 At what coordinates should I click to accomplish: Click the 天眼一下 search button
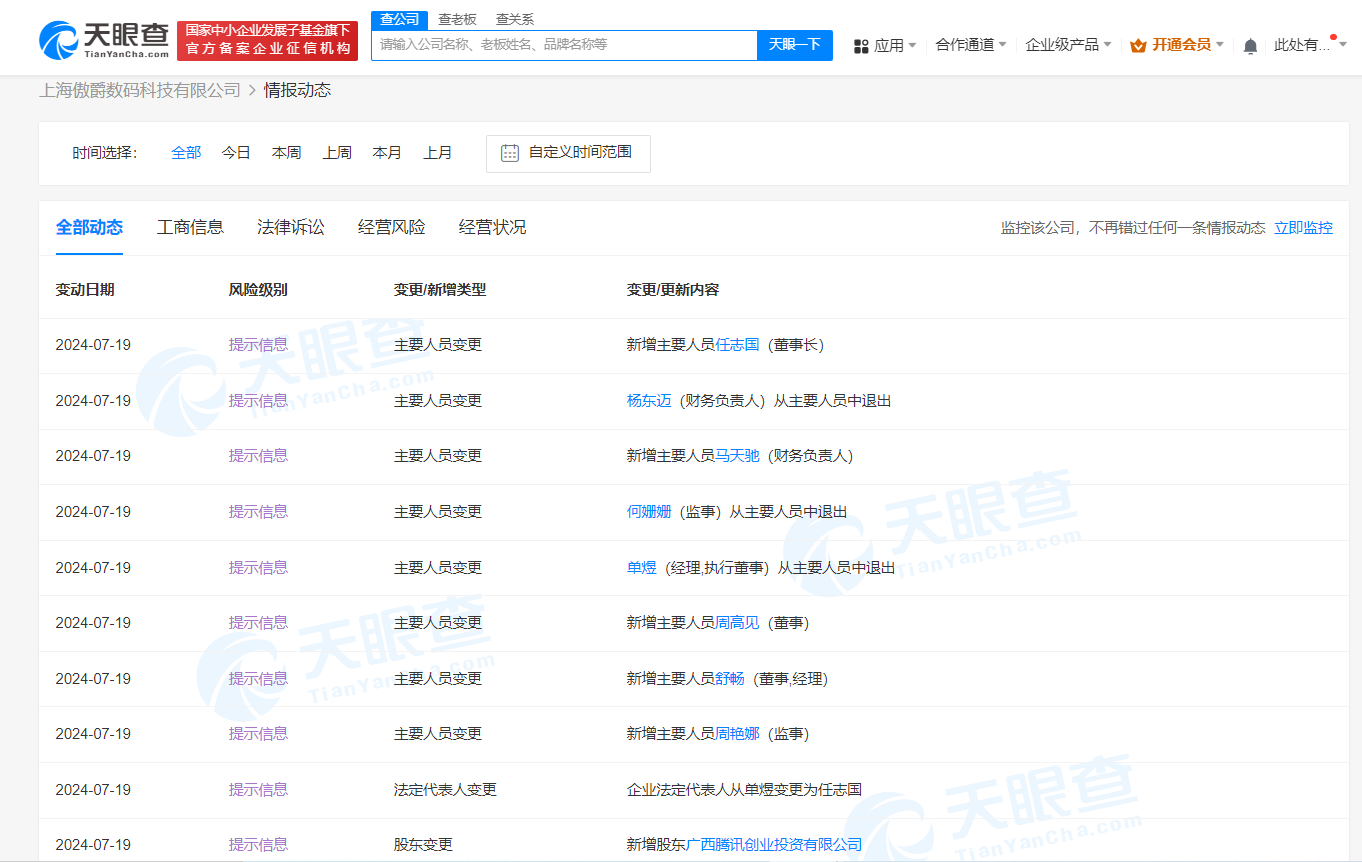pyautogui.click(x=795, y=45)
